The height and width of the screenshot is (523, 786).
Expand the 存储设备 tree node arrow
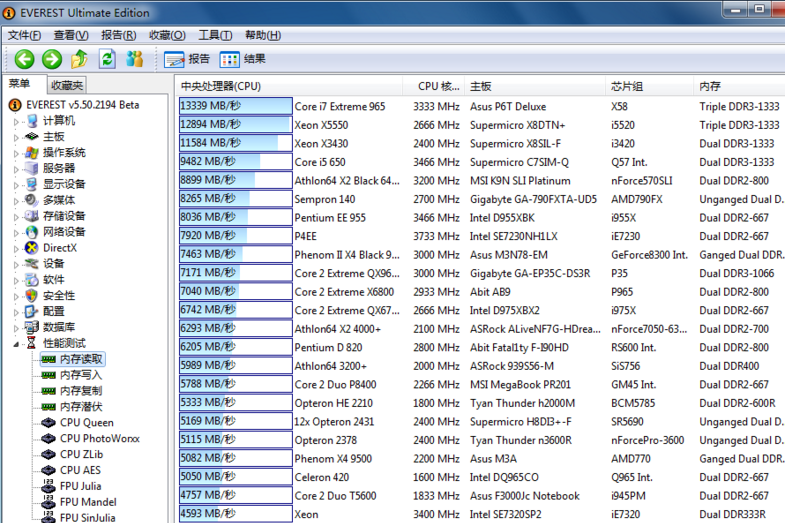(17, 217)
